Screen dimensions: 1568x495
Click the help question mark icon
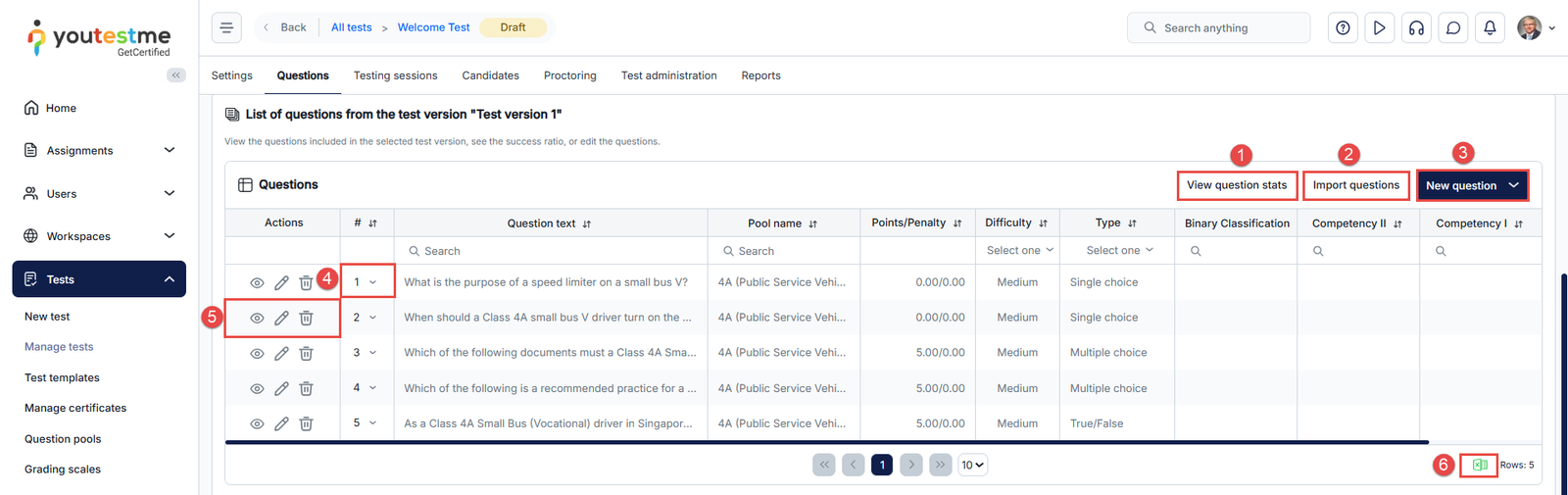click(x=1343, y=27)
